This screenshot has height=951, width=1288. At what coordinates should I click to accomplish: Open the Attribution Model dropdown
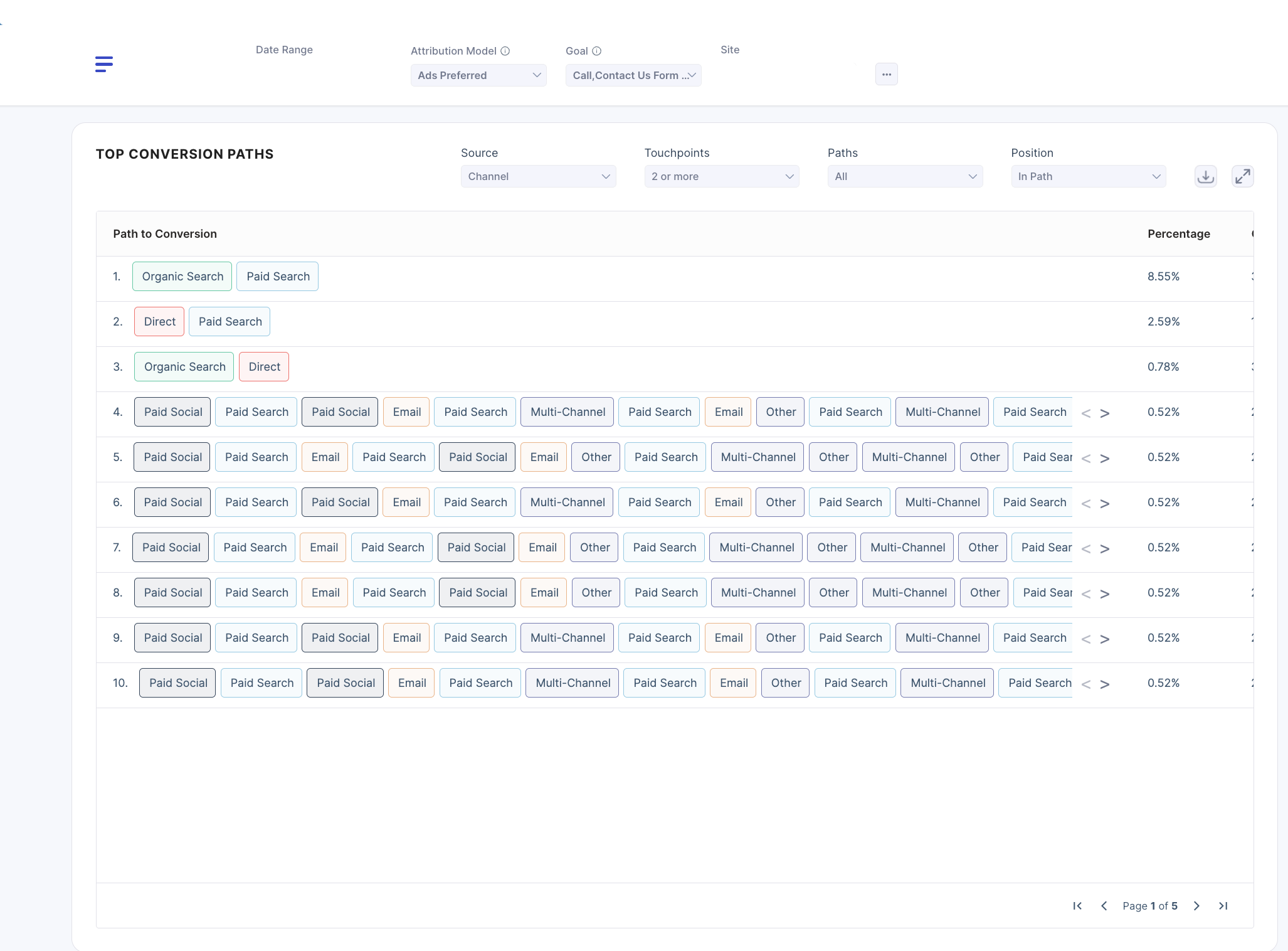478,75
